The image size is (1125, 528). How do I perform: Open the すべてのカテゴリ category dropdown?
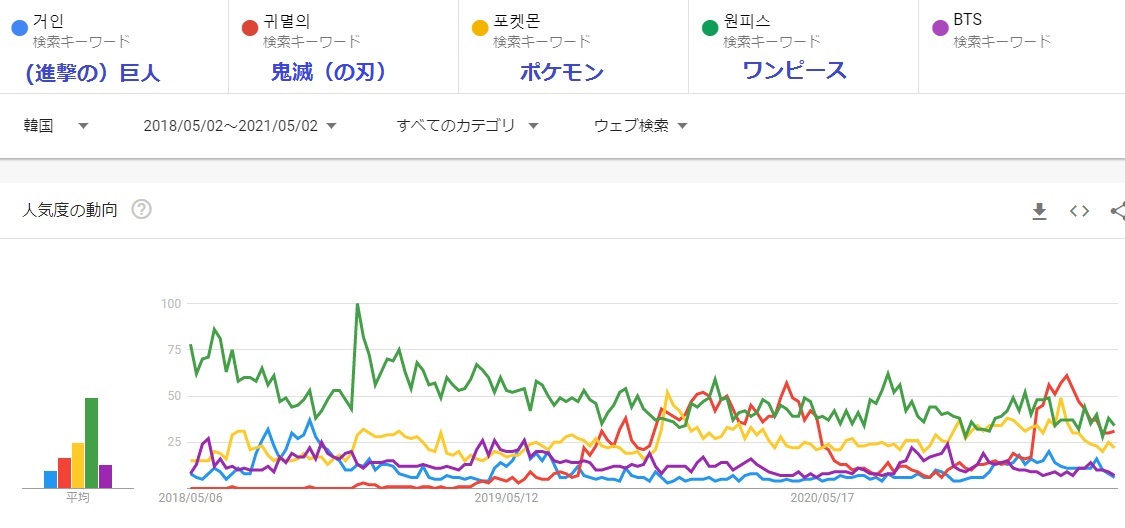pyautogui.click(x=467, y=126)
